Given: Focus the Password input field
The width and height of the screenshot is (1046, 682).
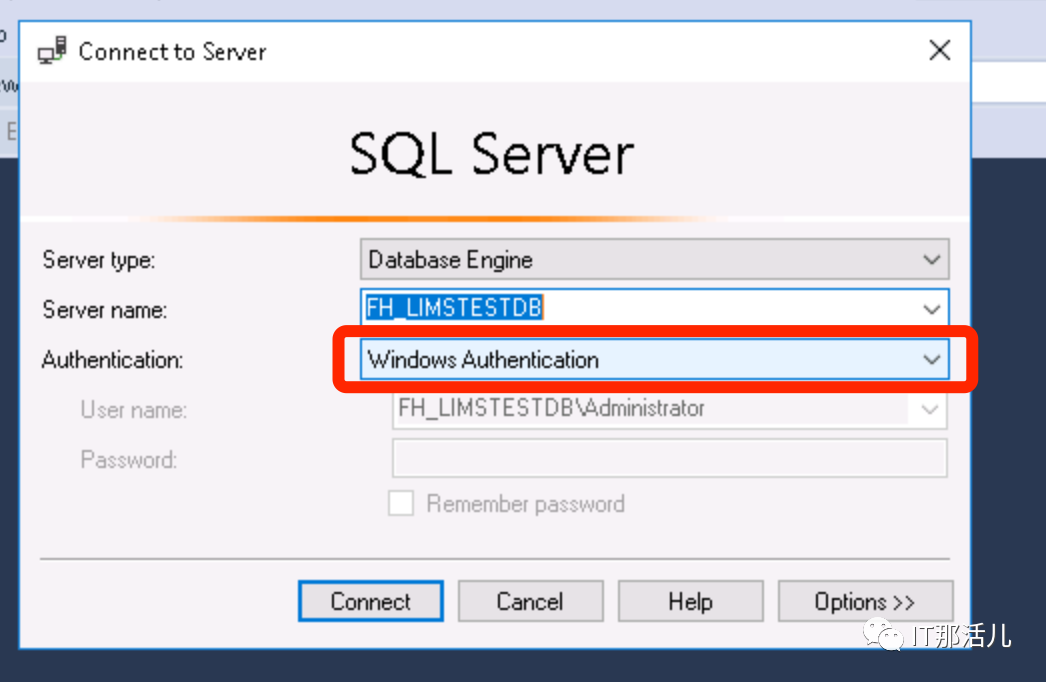Looking at the screenshot, I should pos(669,459).
